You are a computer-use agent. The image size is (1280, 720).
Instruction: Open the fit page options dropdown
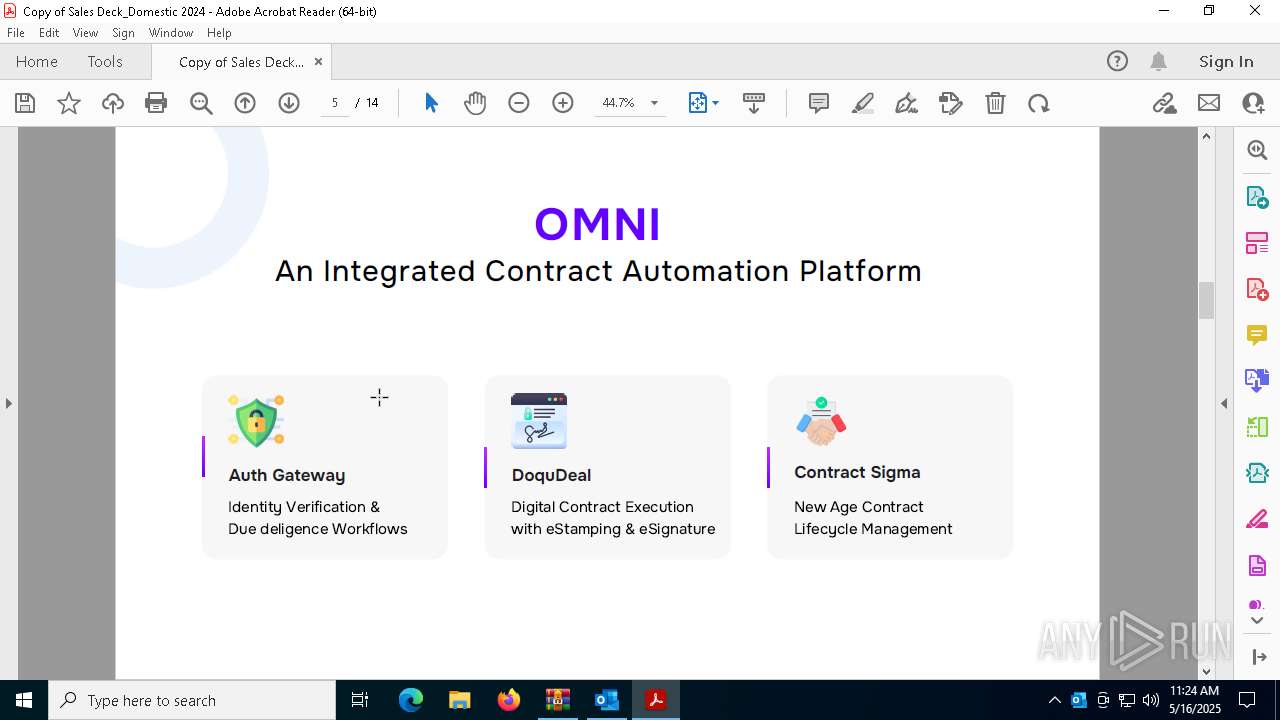click(x=704, y=103)
